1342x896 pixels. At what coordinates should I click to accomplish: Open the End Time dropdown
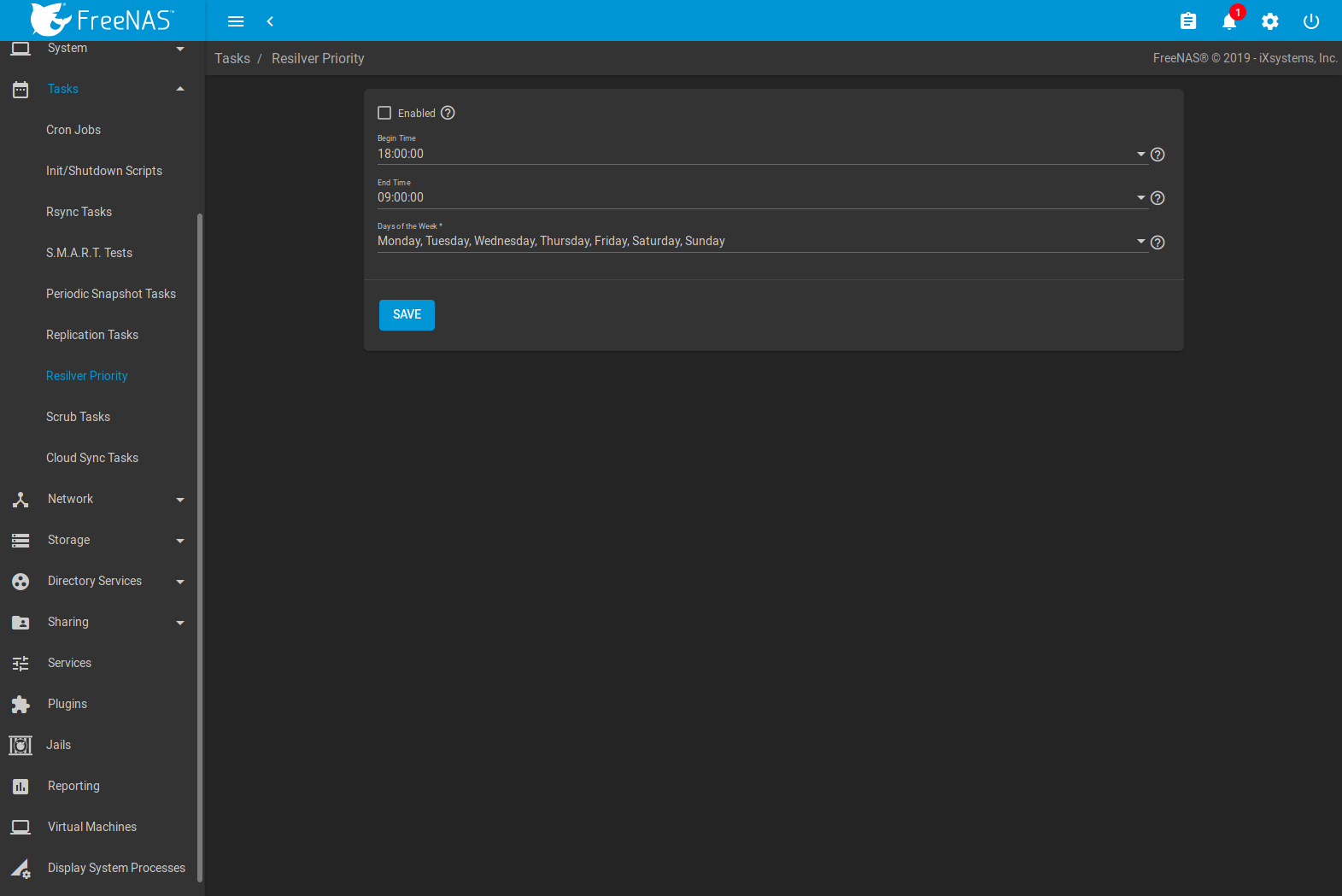762,197
